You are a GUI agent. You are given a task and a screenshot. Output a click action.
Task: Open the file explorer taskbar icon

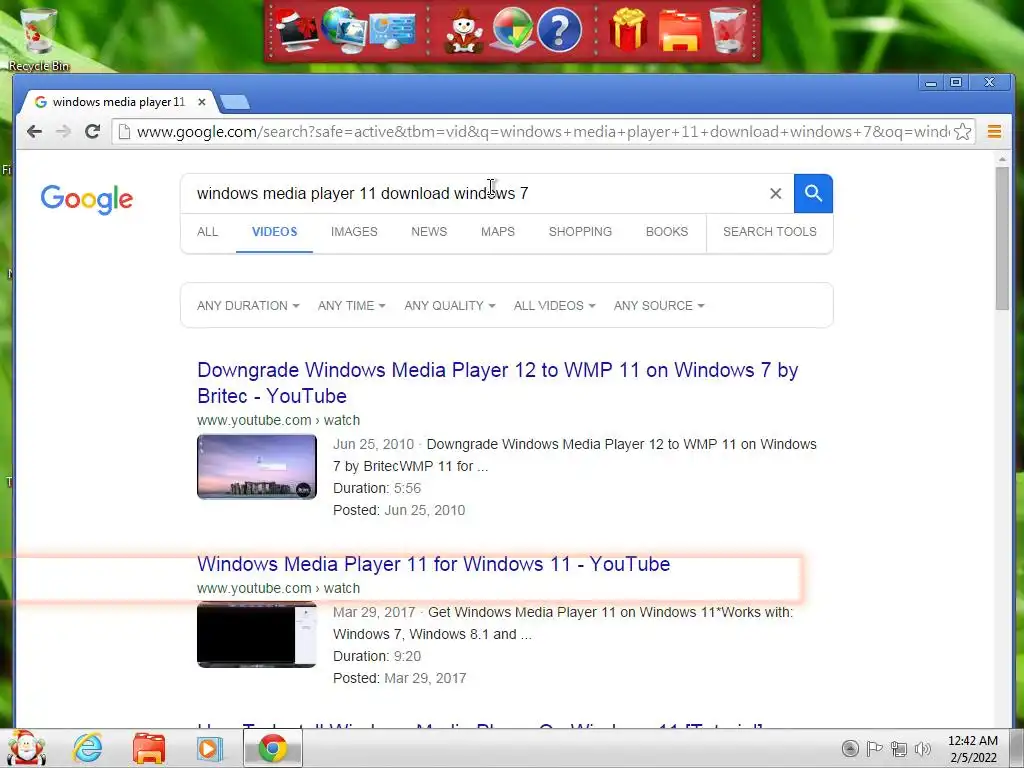[149, 748]
